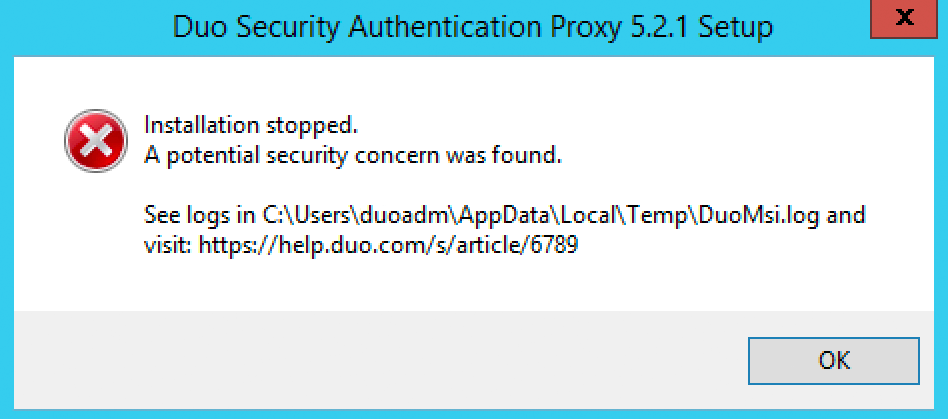
Task: Close the Setup dialog with the X
Action: pyautogui.click(x=905, y=20)
